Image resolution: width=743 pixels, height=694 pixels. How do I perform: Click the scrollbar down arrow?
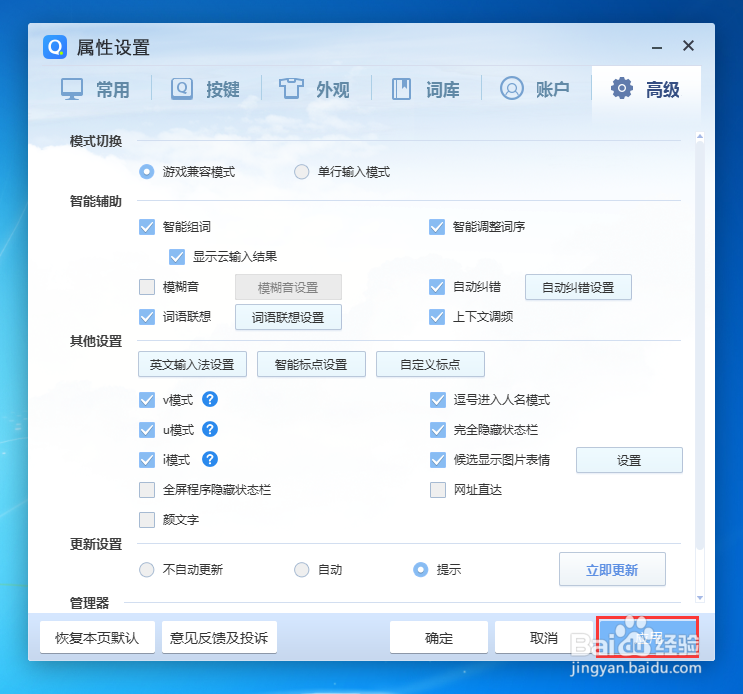pyautogui.click(x=700, y=598)
